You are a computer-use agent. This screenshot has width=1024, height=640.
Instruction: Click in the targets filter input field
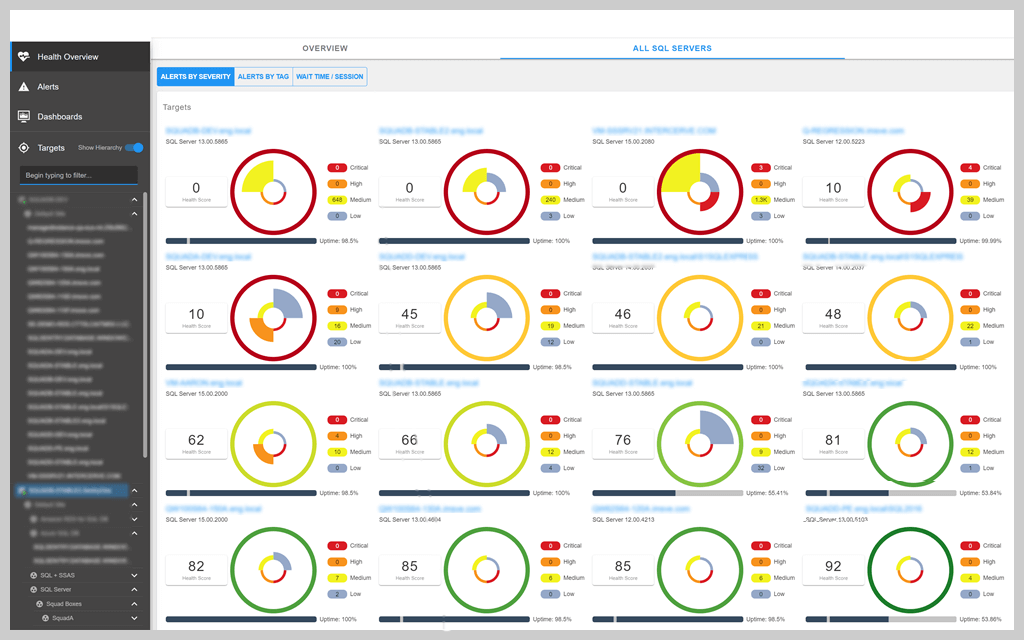80,173
